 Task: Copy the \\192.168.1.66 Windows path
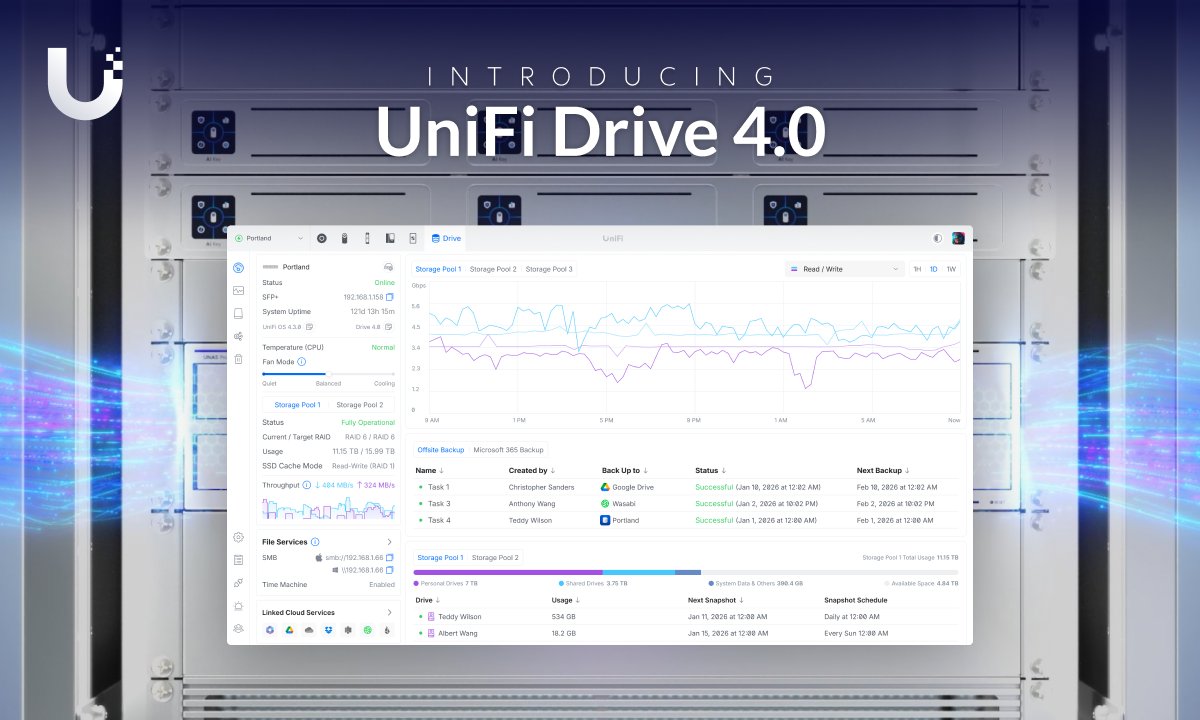point(390,570)
